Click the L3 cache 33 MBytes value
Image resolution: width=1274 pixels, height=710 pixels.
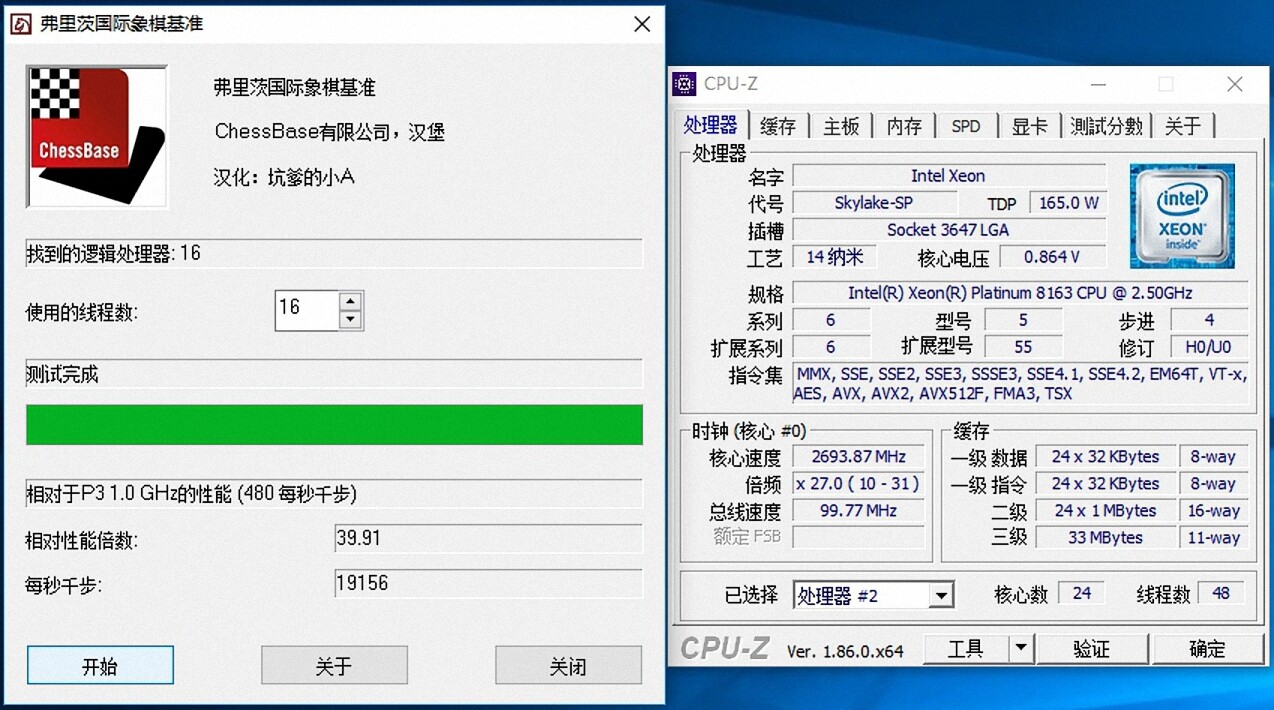(x=1105, y=538)
